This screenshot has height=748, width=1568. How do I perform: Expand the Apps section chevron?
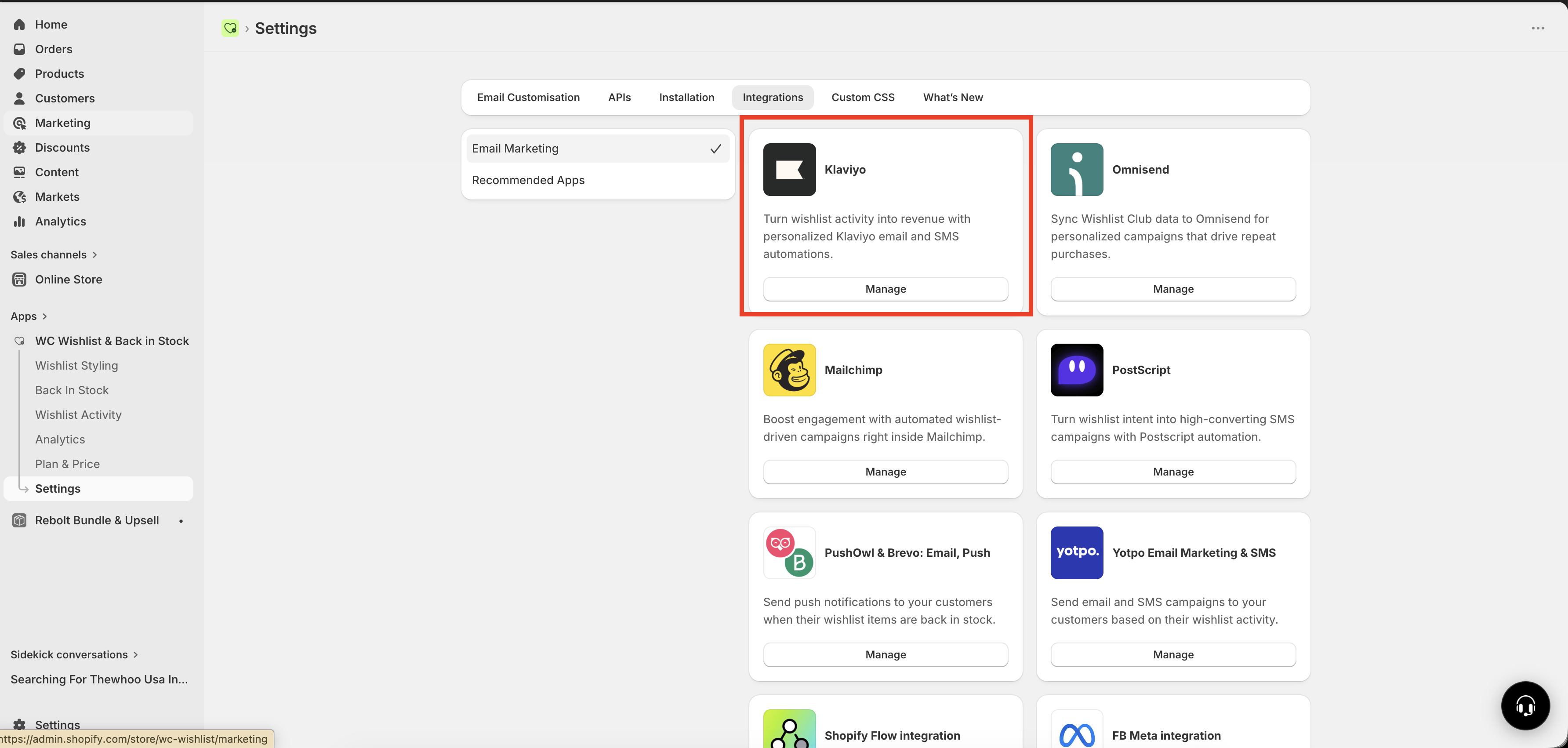pos(44,316)
